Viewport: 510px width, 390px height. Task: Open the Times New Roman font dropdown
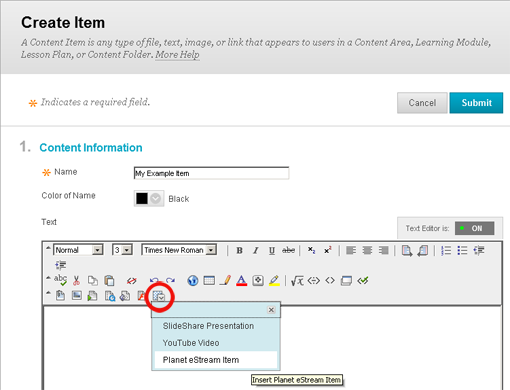(x=179, y=250)
